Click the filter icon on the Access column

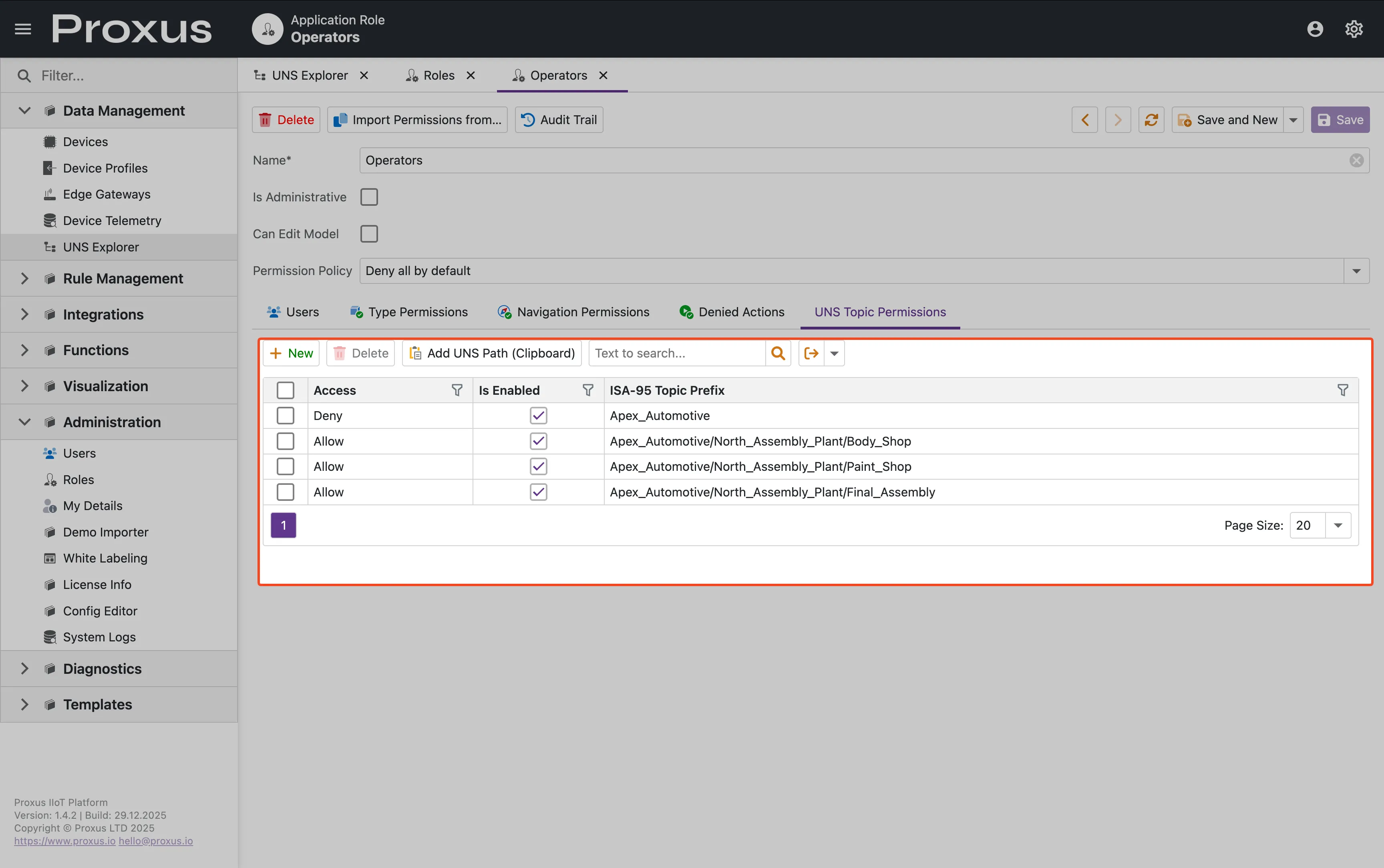tap(457, 390)
